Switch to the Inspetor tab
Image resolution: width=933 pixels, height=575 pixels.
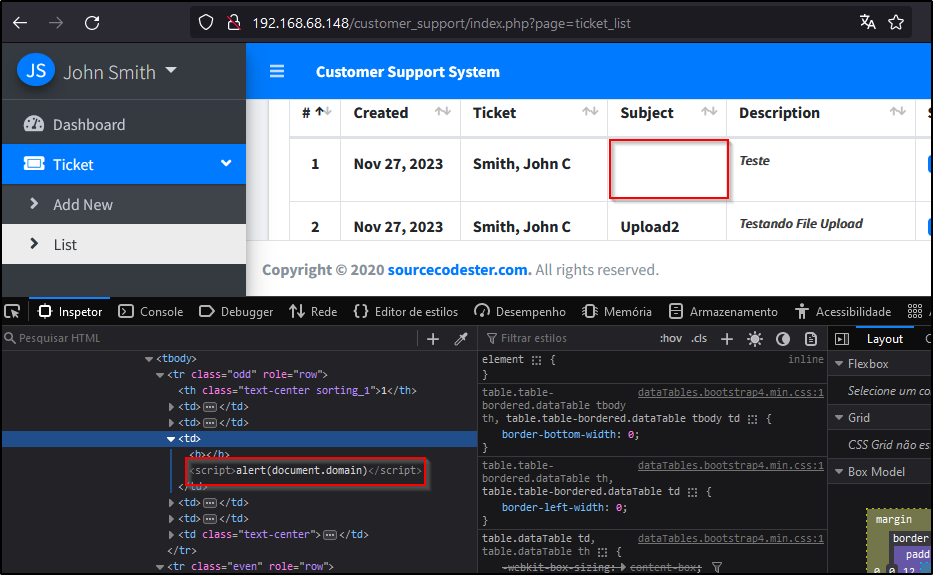pos(70,311)
